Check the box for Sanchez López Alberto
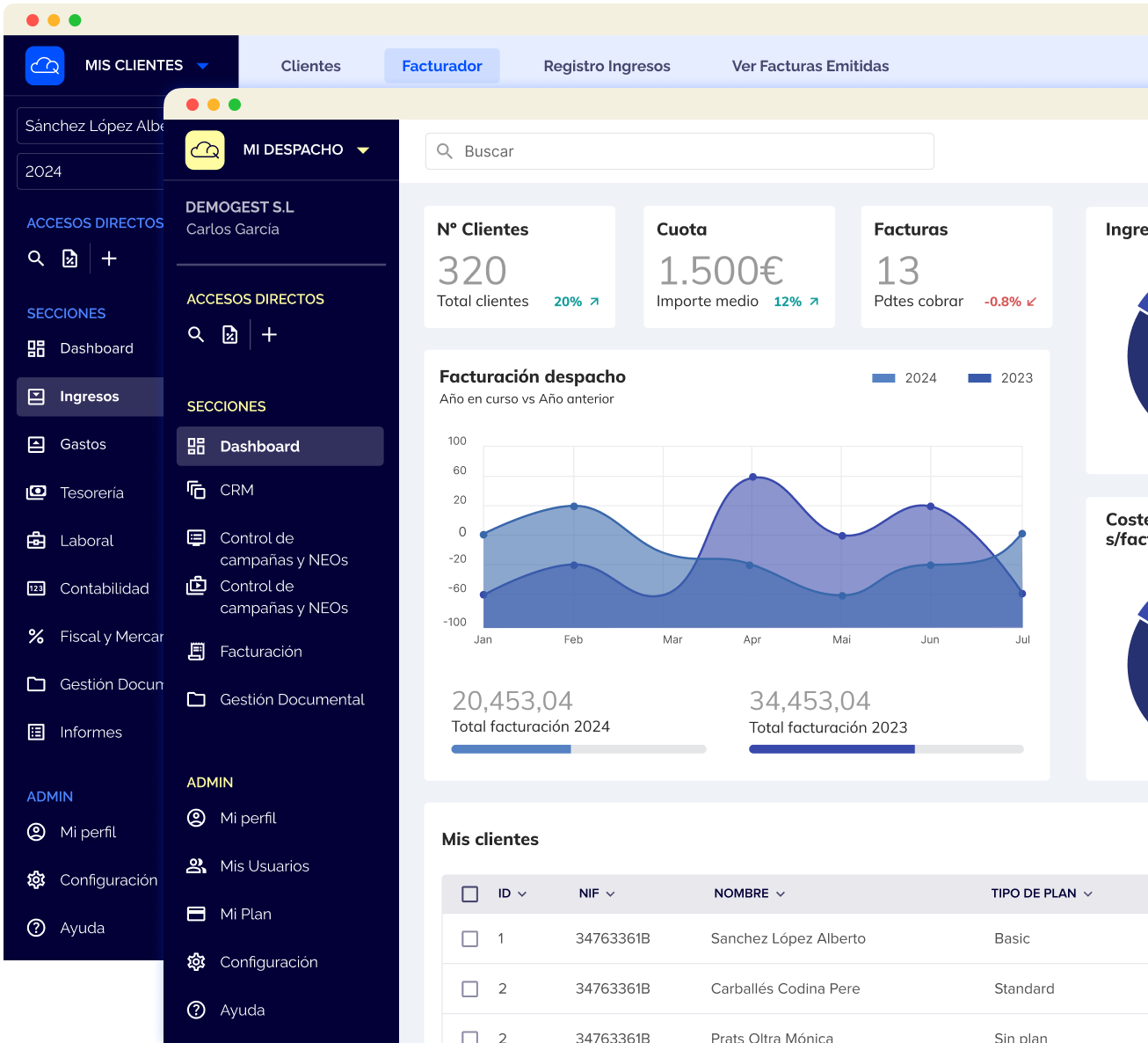 coord(470,939)
